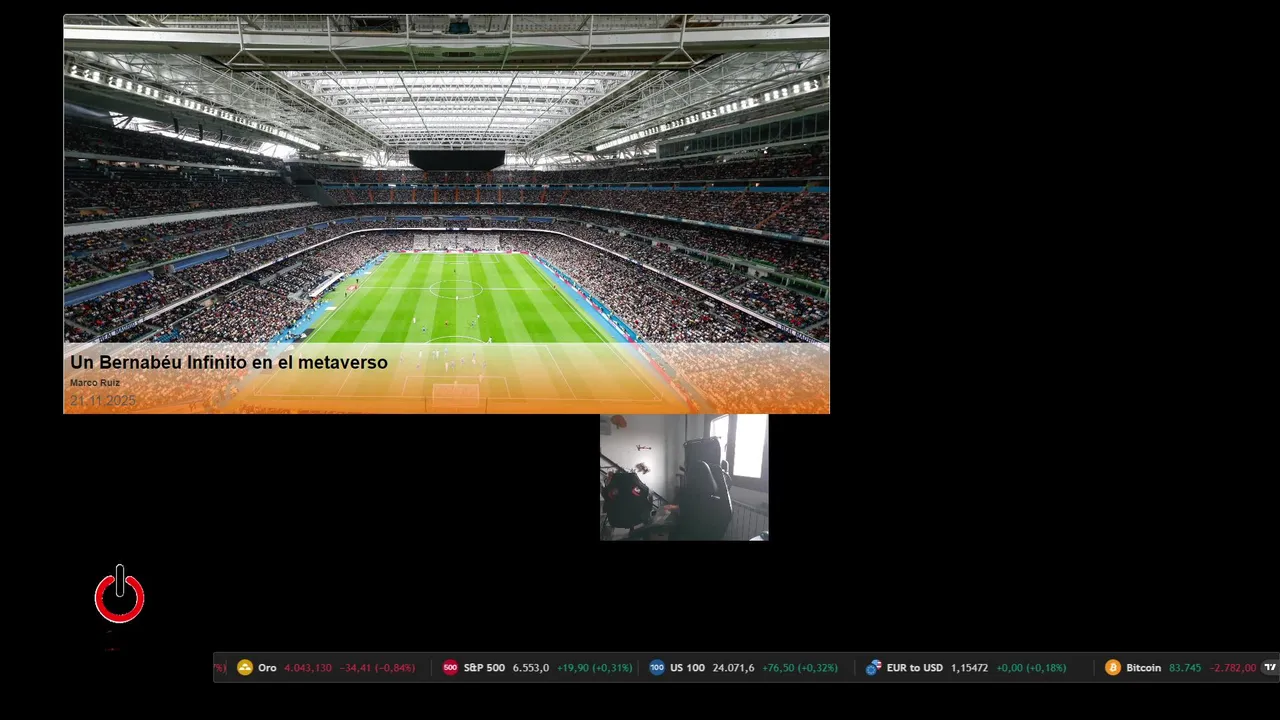Click the Bitcoin change −2.782,00
This screenshot has width=1280, height=720.
pyautogui.click(x=1232, y=668)
